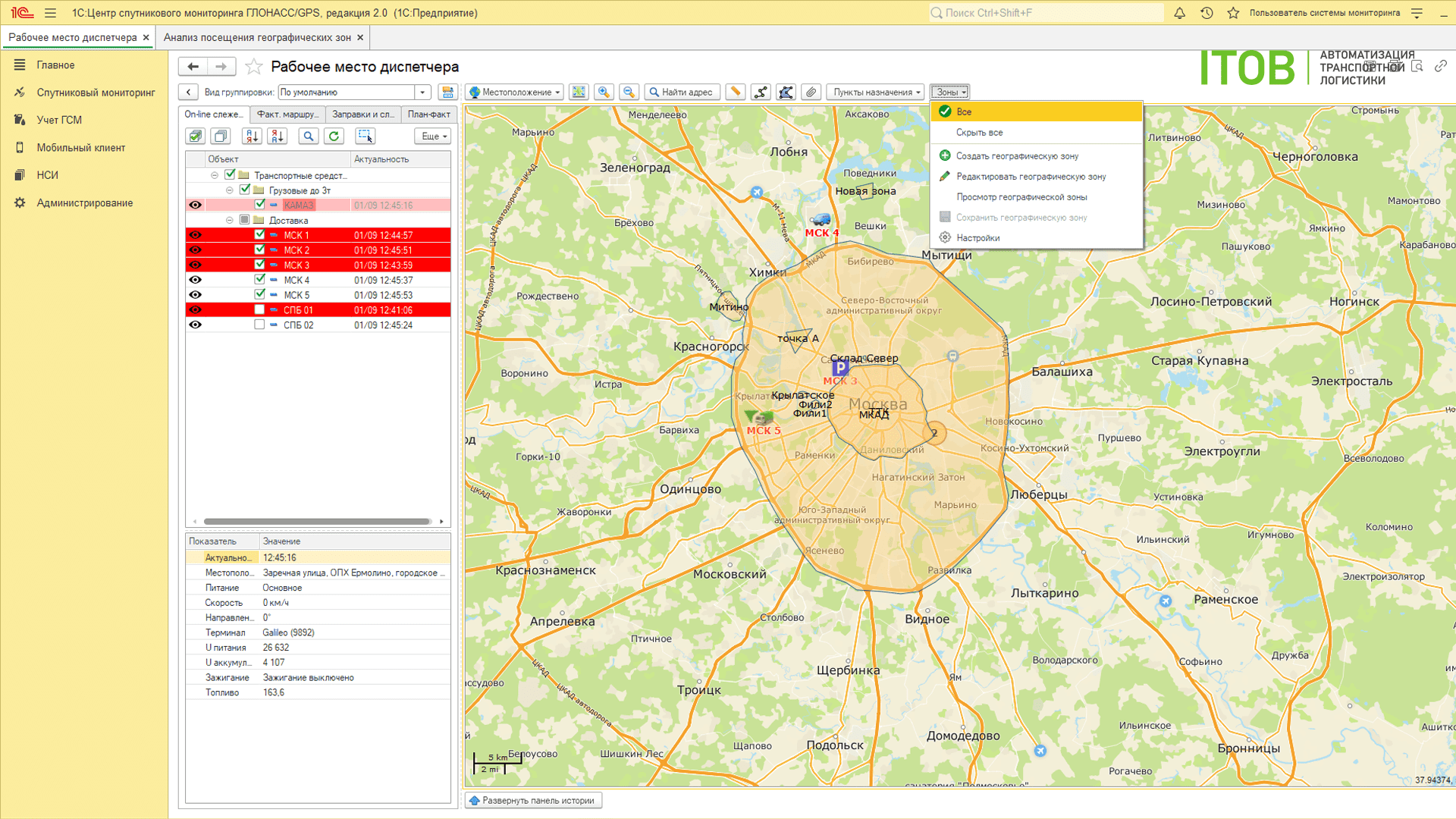
Task: Click the route polyline tool icon
Action: click(x=761, y=92)
